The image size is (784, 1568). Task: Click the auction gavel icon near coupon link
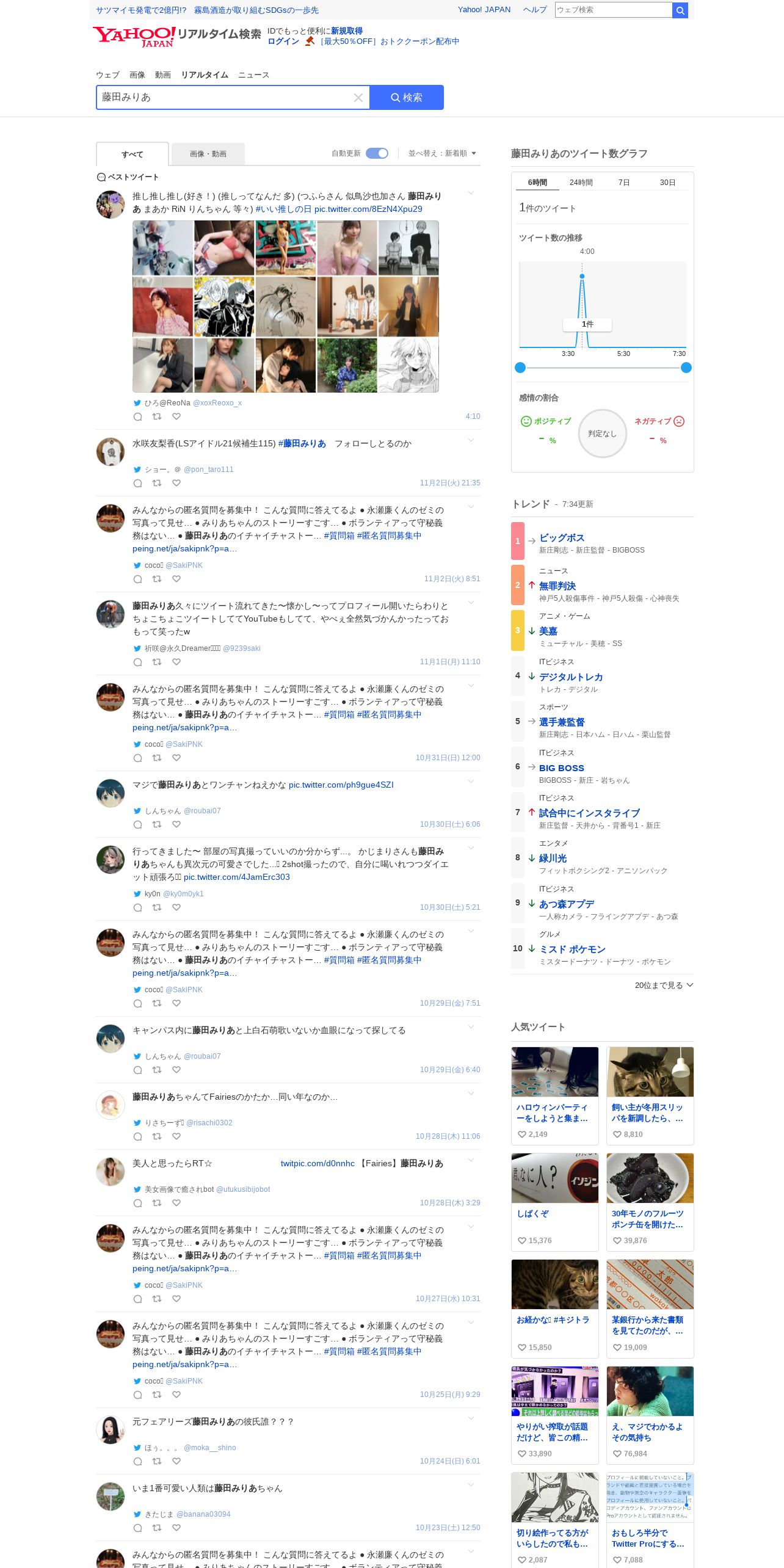[x=310, y=41]
